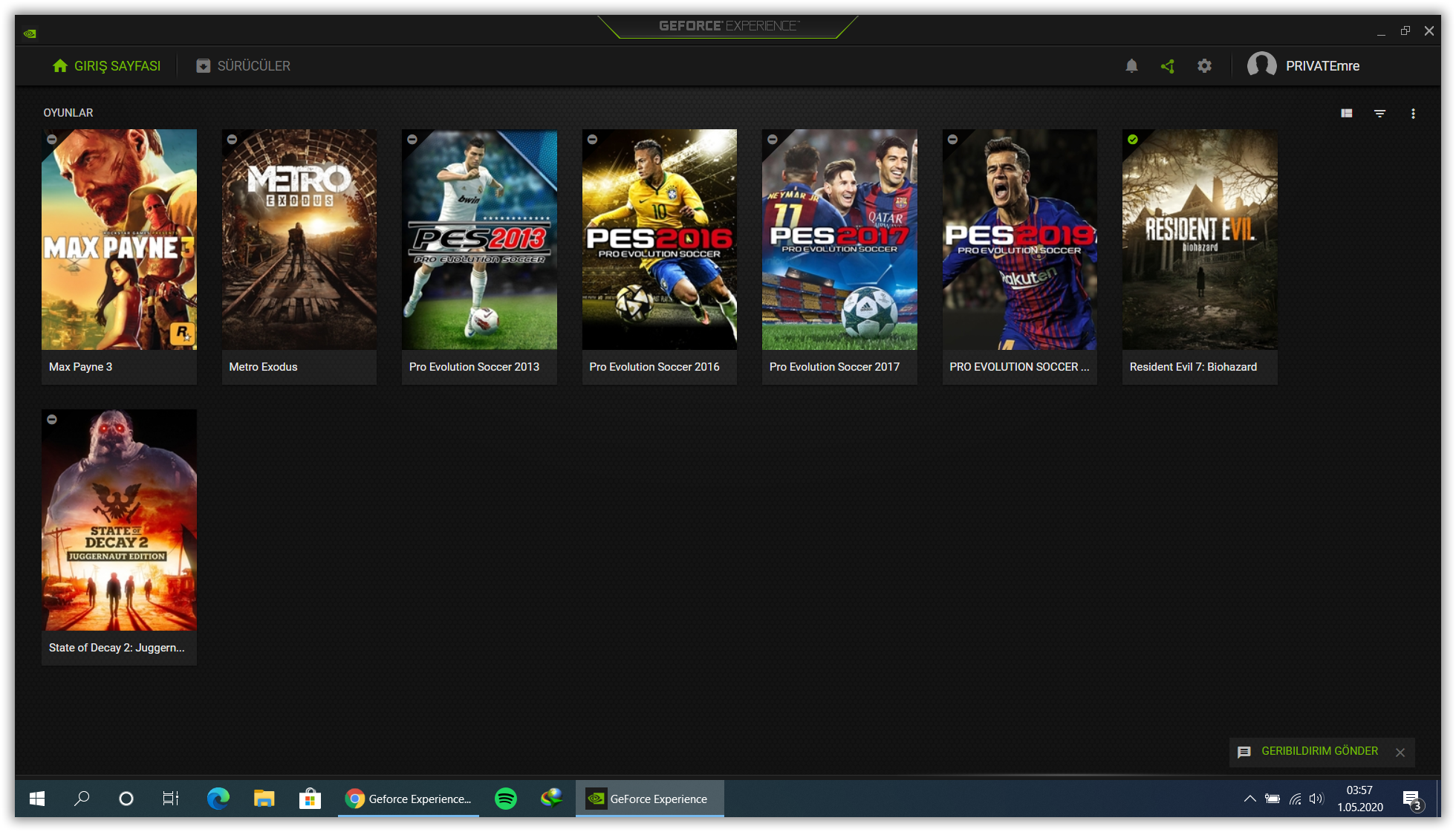The image size is (1456, 832).
Task: Open the share overlay icon
Action: (x=1168, y=66)
